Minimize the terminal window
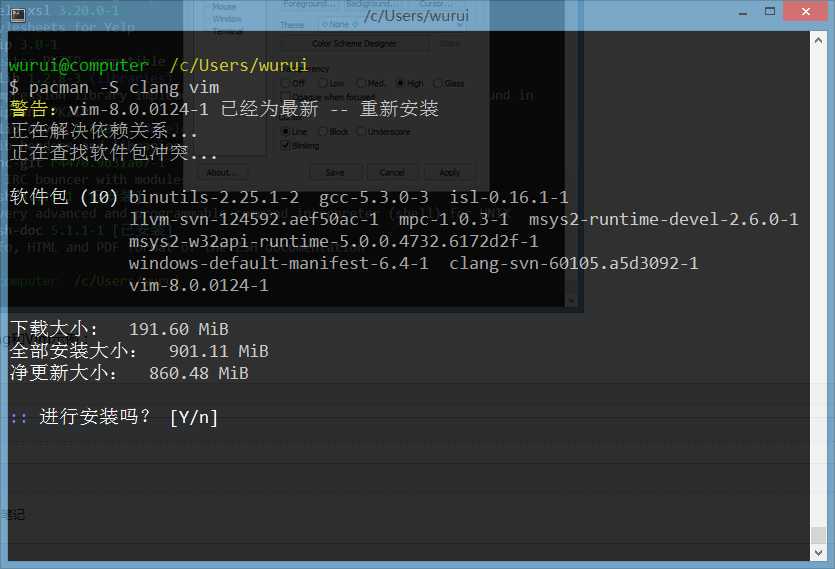Viewport: 835px width, 569px height. (743, 12)
